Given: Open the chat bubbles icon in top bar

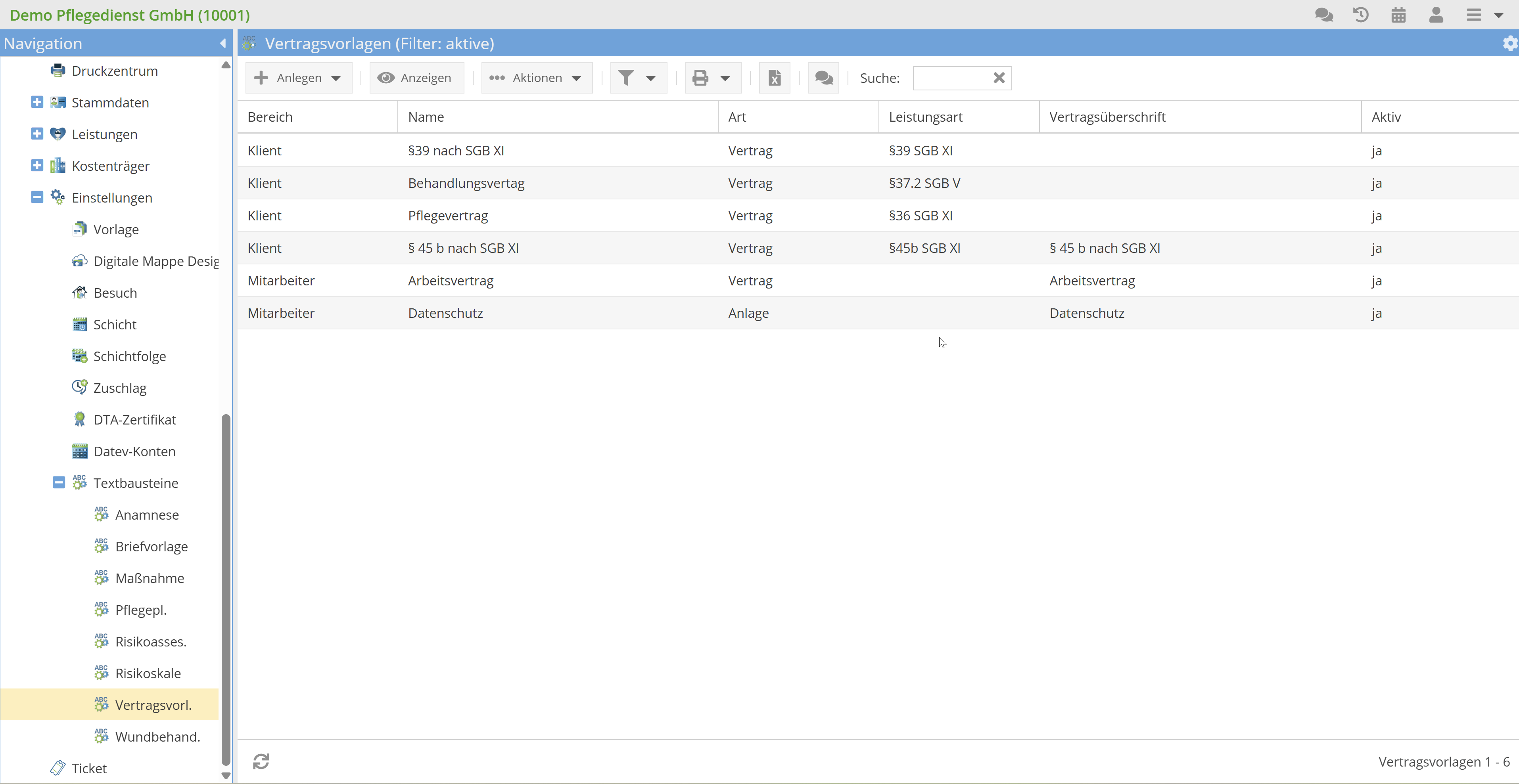Looking at the screenshot, I should tap(1324, 15).
